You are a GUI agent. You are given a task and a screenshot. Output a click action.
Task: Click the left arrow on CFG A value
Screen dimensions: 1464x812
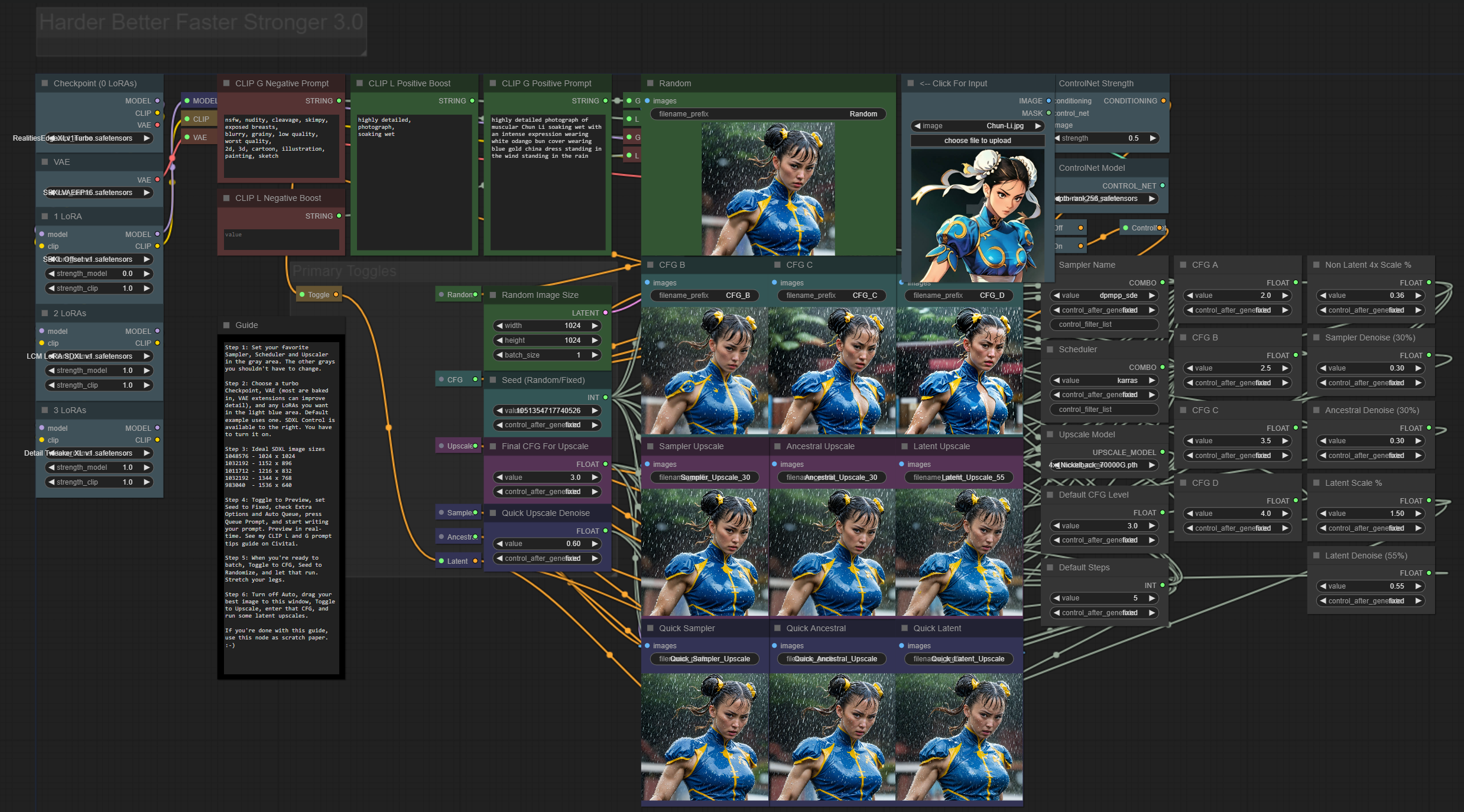coord(1189,295)
